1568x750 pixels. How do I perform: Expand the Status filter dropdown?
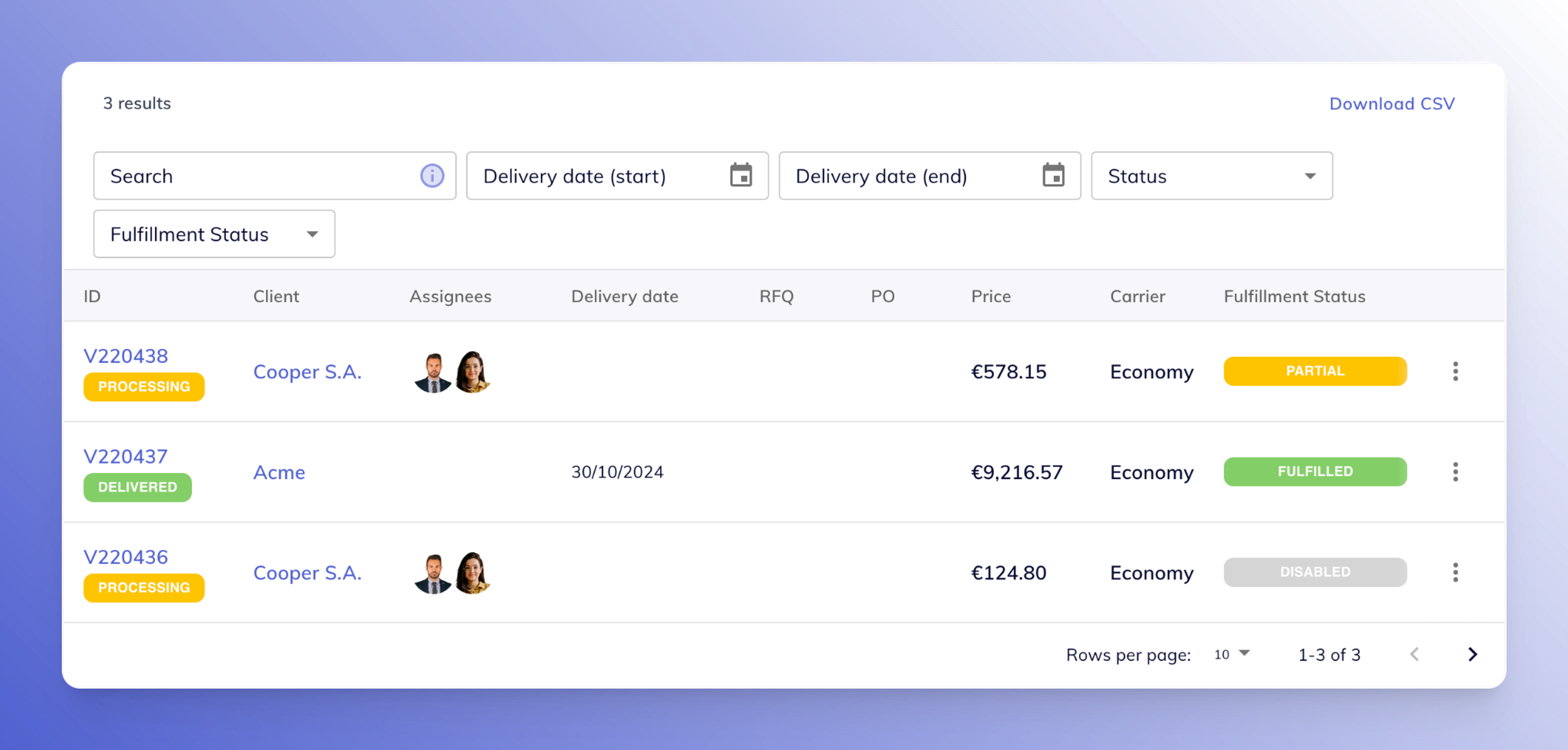click(x=1211, y=176)
